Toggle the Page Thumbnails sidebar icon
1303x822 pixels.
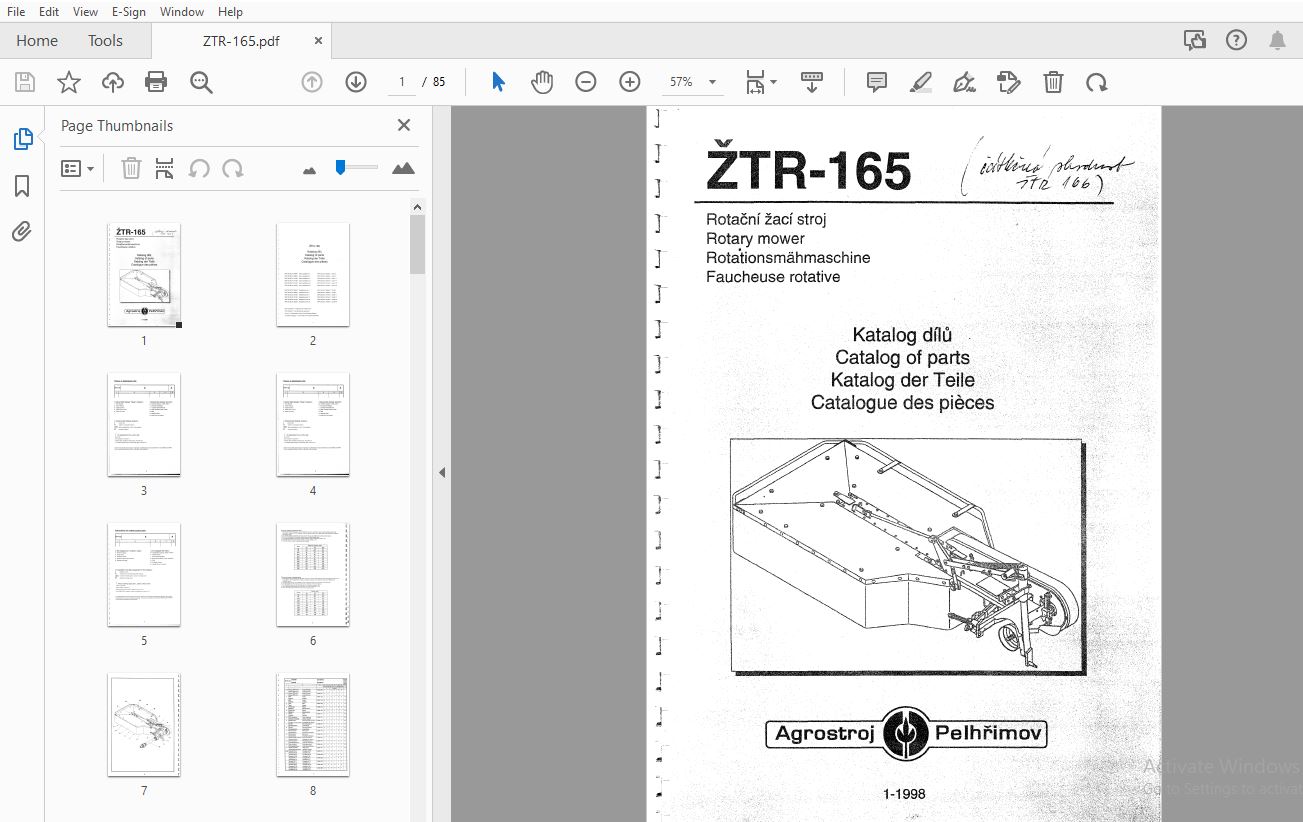pos(22,139)
